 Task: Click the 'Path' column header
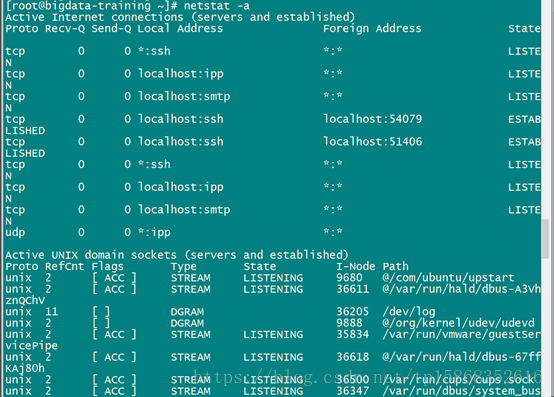tap(395, 266)
